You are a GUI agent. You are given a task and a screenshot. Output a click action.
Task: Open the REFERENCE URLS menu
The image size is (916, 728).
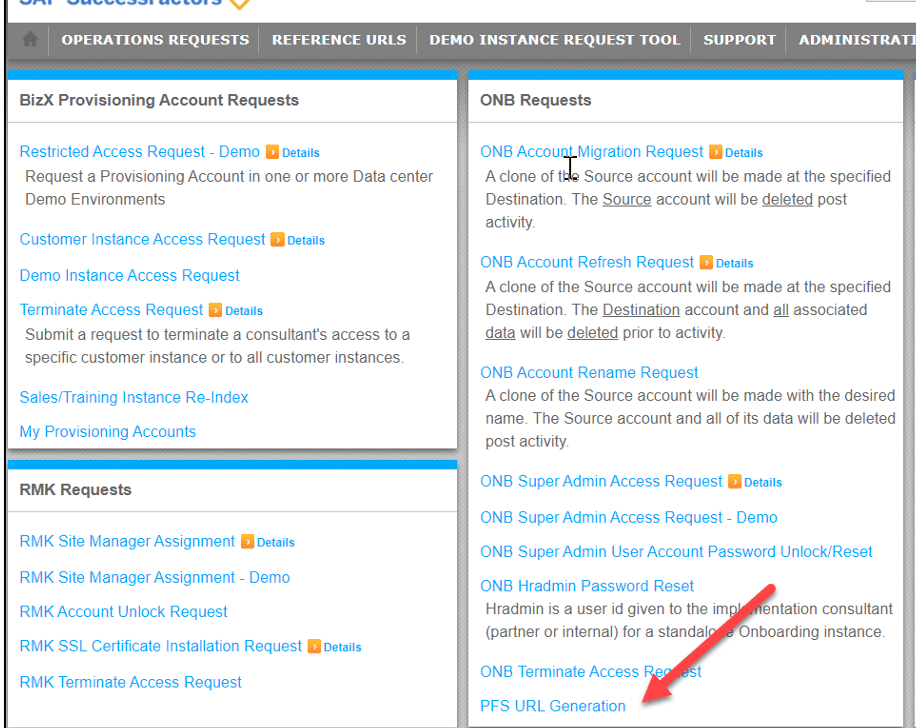pyautogui.click(x=338, y=40)
